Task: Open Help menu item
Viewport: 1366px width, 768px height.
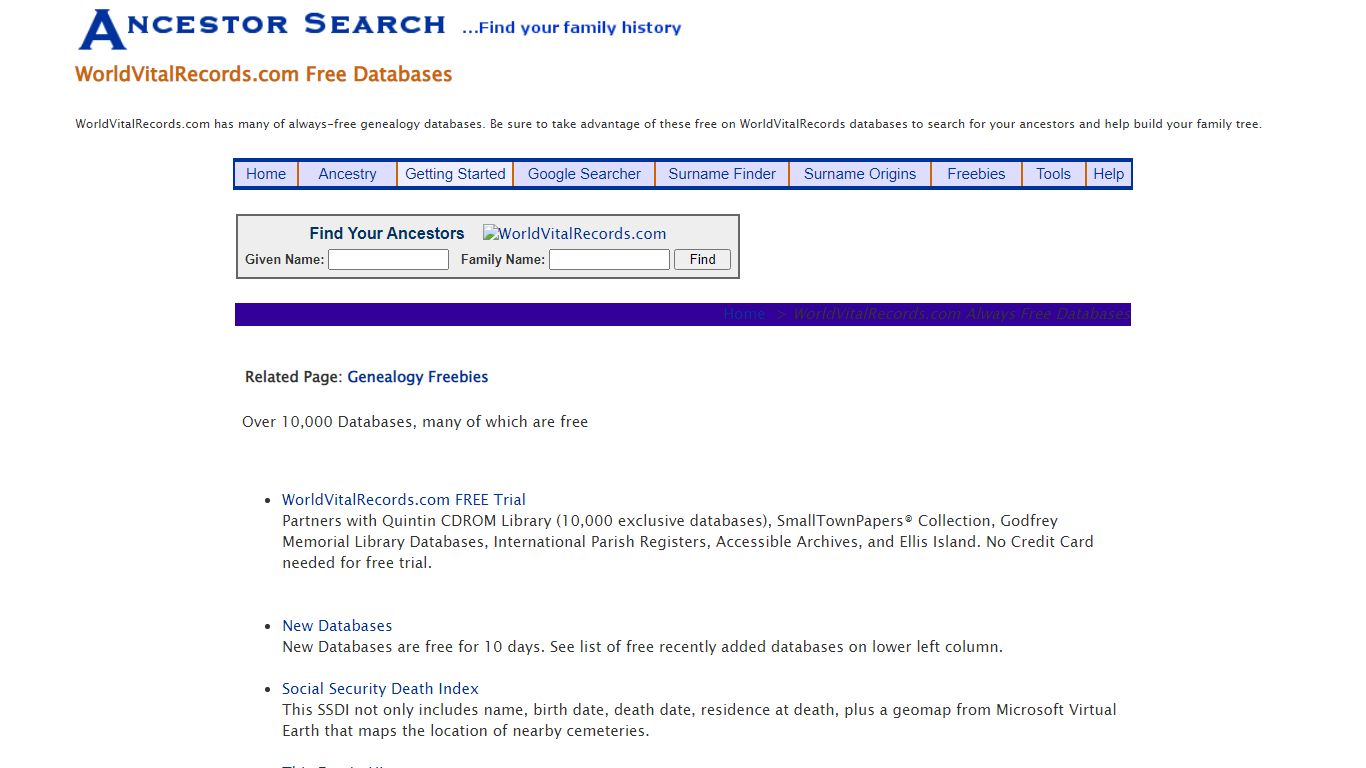Action: [x=1108, y=174]
